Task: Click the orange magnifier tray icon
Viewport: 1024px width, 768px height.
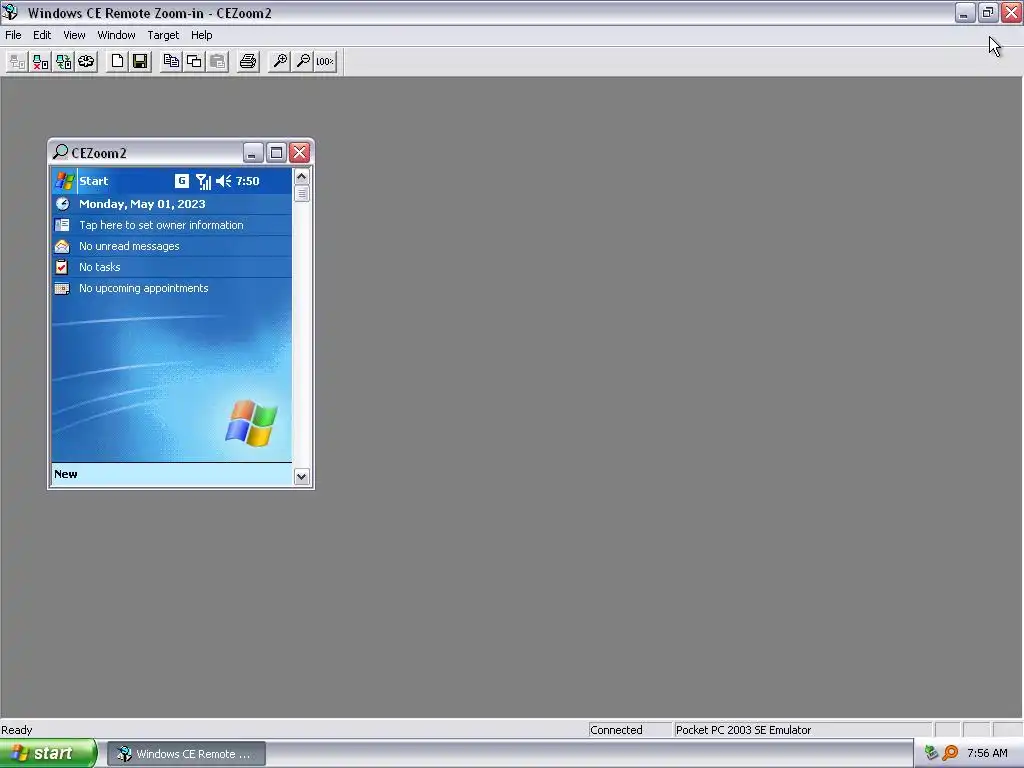Action: point(950,753)
